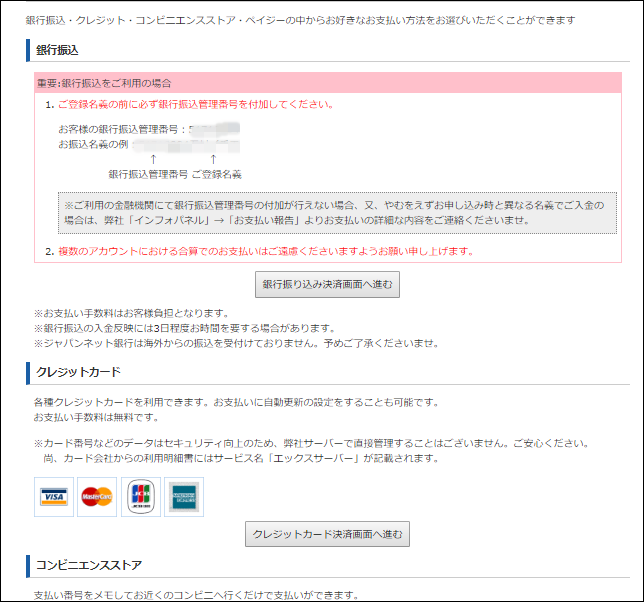Select the JCB card logo
Image resolution: width=644 pixels, height=602 pixels.
[x=140, y=497]
